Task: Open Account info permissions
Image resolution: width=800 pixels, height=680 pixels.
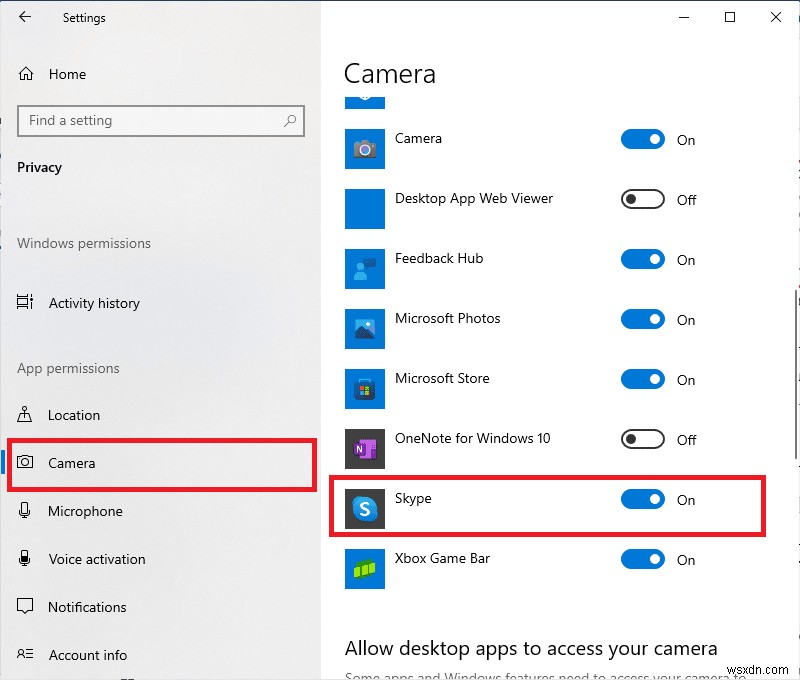Action: point(88,654)
